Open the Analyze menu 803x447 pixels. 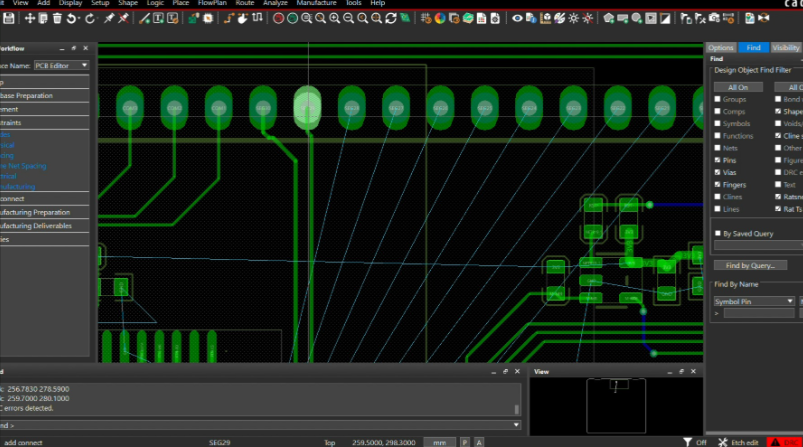[275, 3]
